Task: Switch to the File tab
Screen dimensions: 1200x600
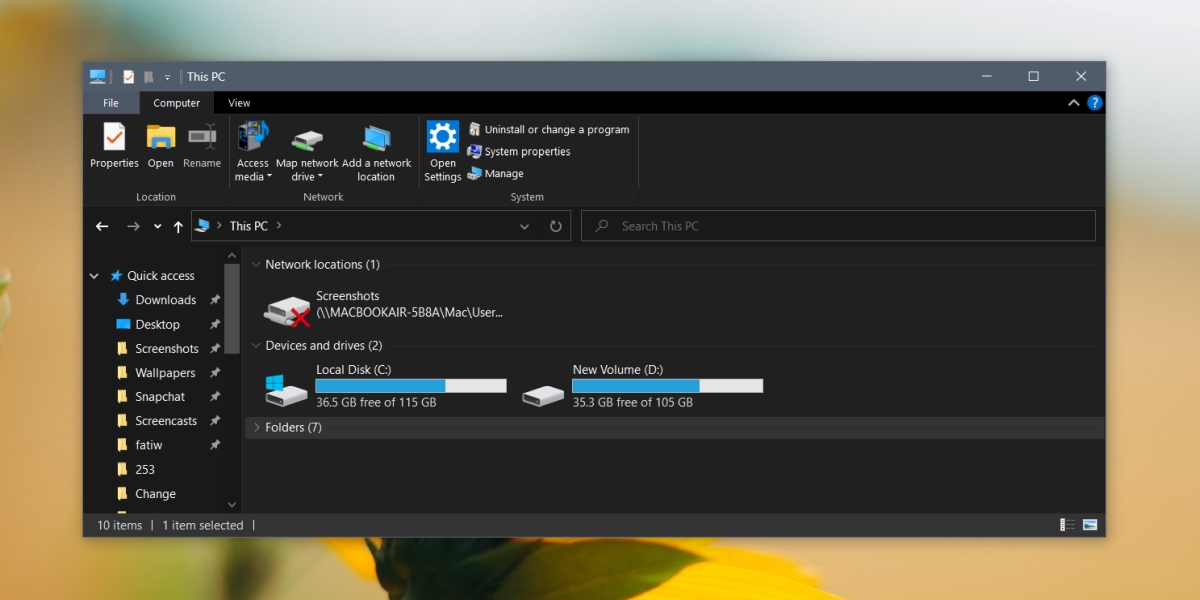Action: click(111, 103)
